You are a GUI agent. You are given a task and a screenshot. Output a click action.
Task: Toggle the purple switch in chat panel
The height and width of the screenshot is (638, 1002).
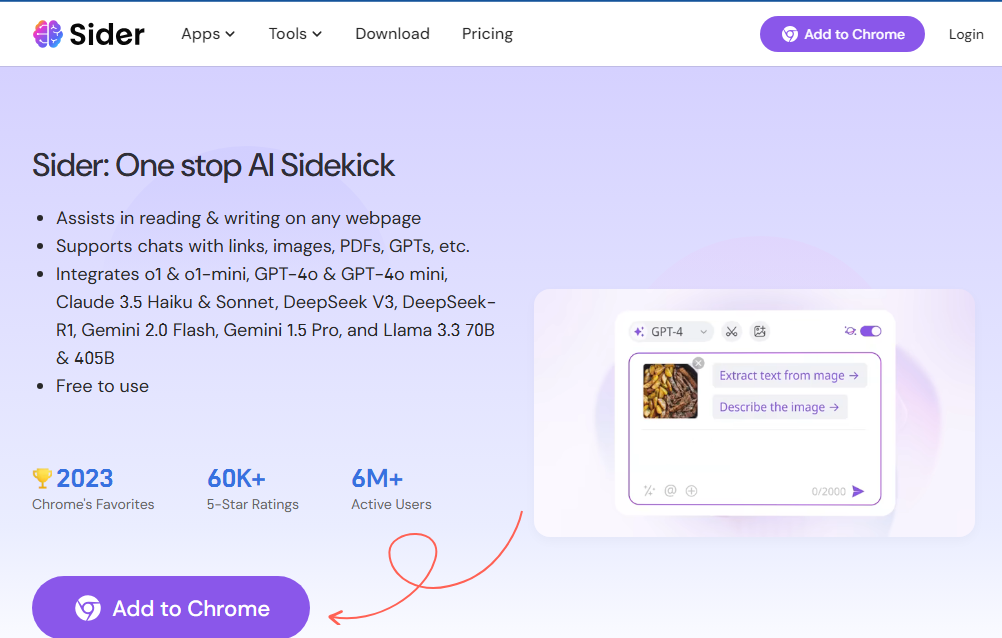click(x=870, y=331)
